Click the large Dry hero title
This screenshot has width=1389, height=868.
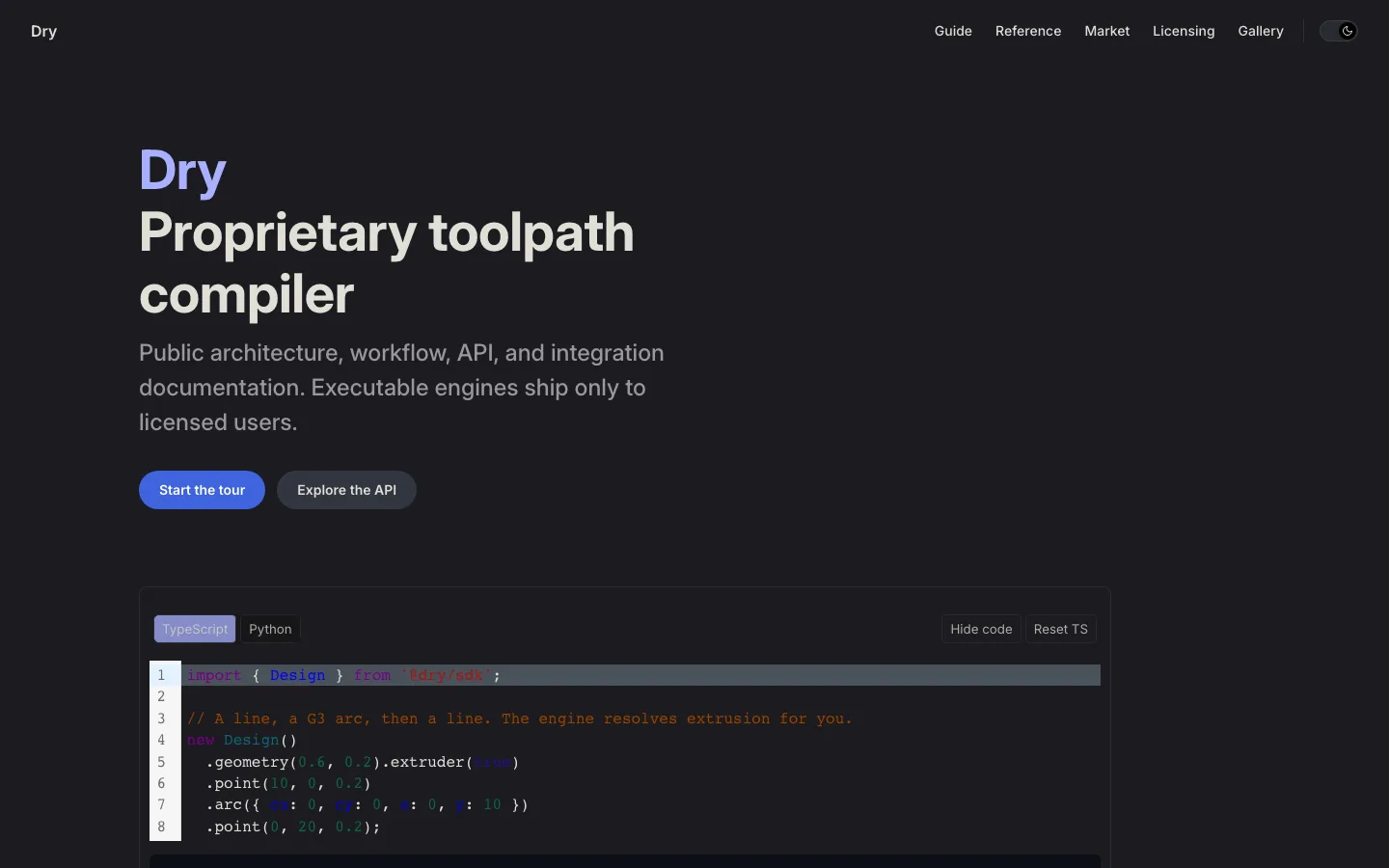(182, 171)
